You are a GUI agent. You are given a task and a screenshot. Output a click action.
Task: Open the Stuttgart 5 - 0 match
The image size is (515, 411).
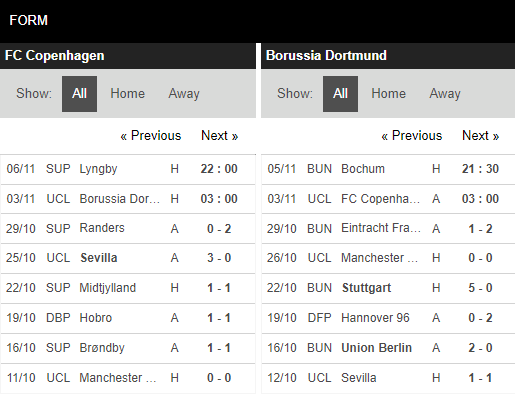pos(388,288)
